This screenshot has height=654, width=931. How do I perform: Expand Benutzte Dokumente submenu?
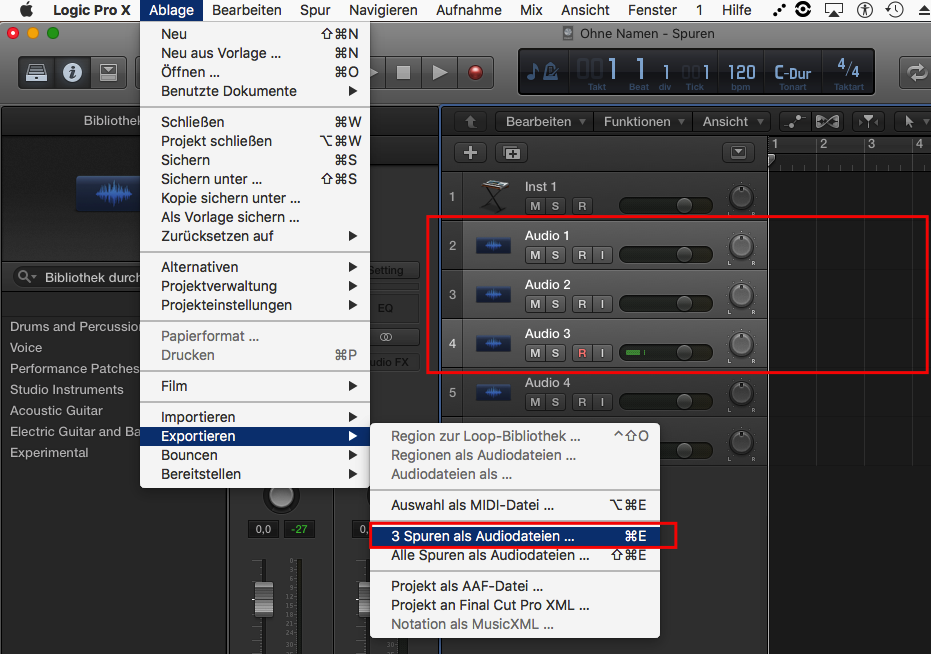(x=255, y=91)
